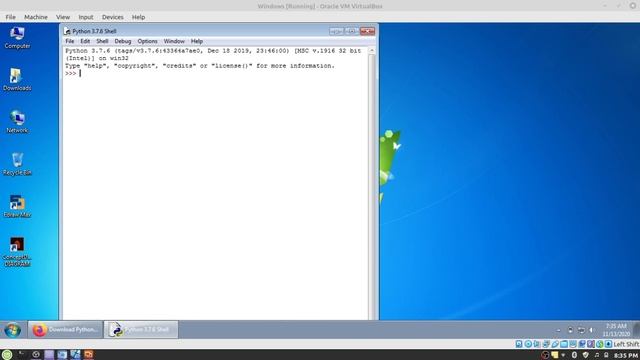Open the Python Shell Edit menu
Screen dimensions: 640x360
click(x=85, y=41)
